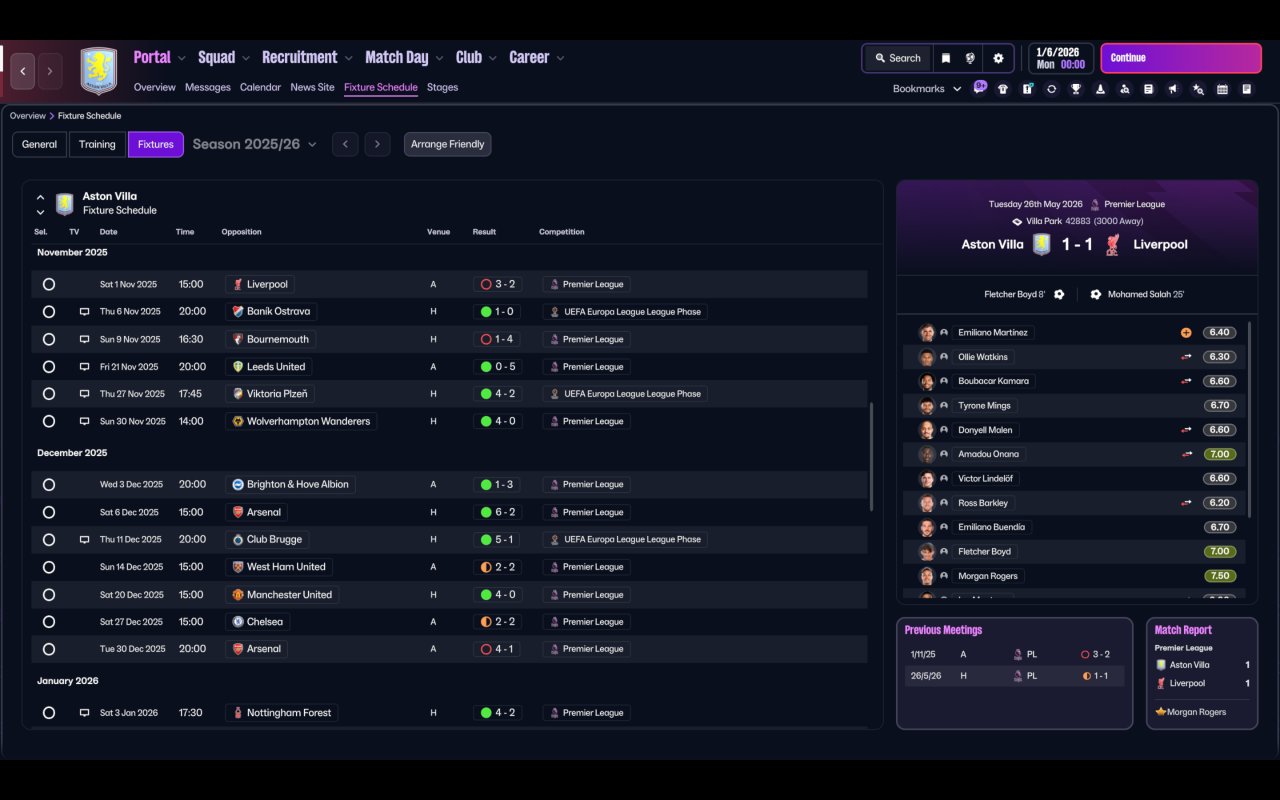Click the Aston Villa club crest in header
The height and width of the screenshot is (800, 1280).
coord(98,71)
